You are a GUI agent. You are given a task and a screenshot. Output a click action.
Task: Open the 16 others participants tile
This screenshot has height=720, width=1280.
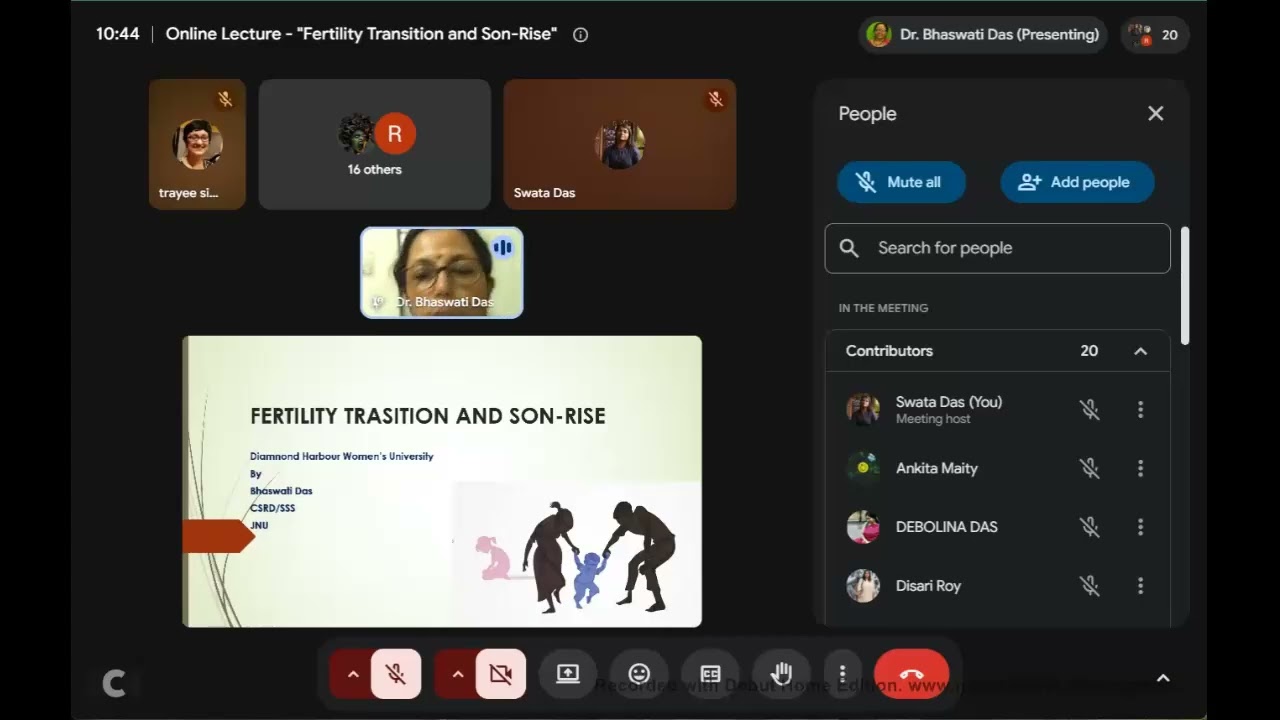375,144
